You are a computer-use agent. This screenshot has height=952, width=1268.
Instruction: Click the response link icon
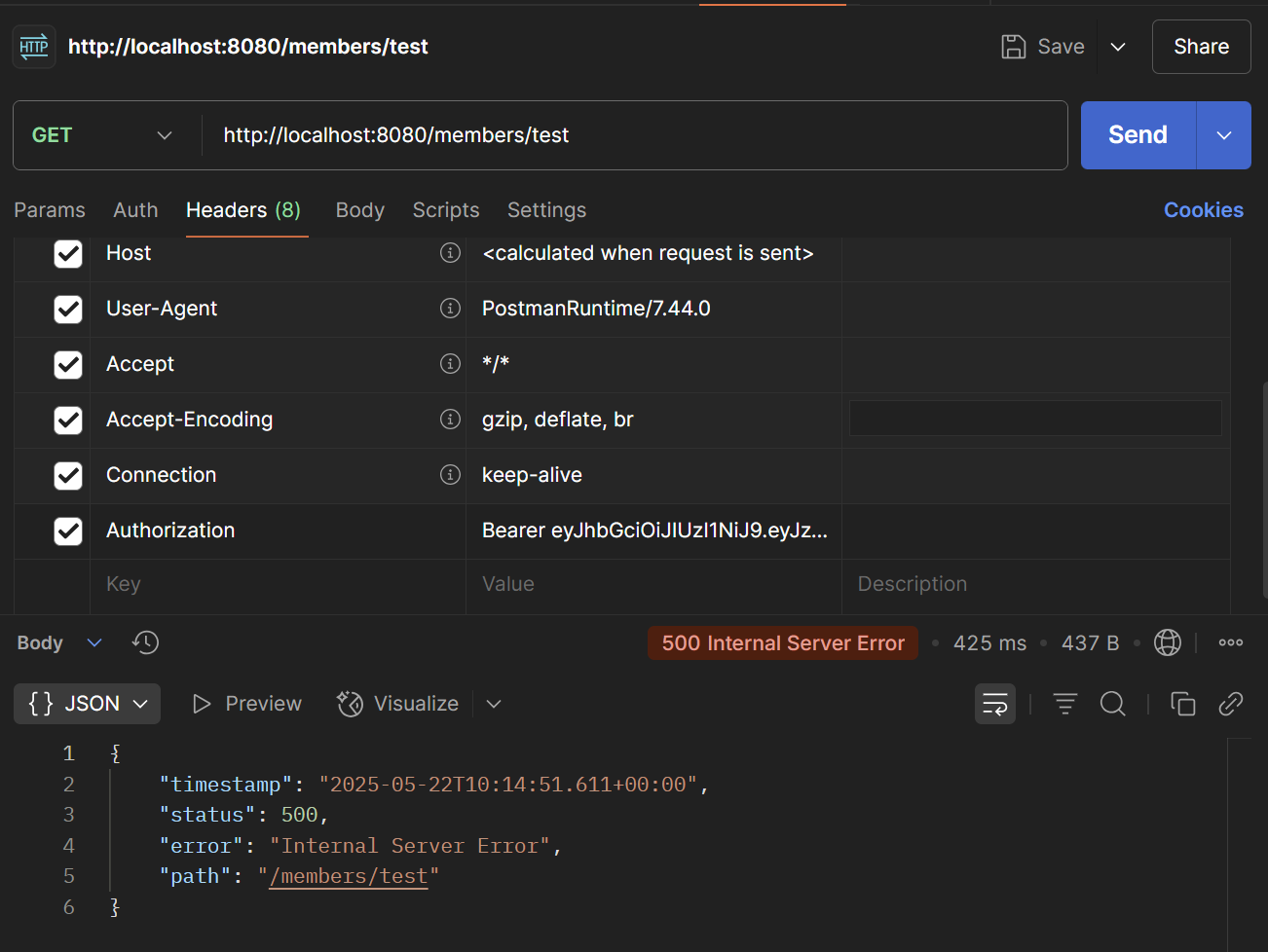pos(1230,704)
